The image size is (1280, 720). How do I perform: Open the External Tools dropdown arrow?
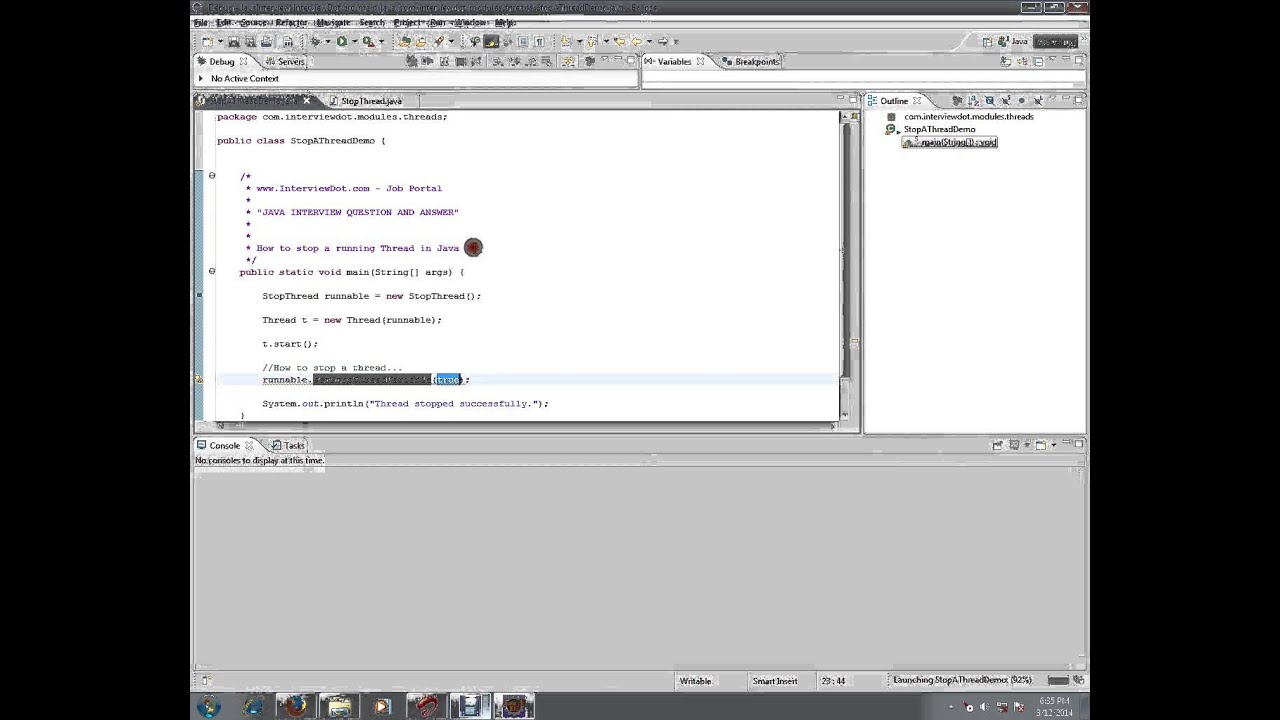pos(381,41)
